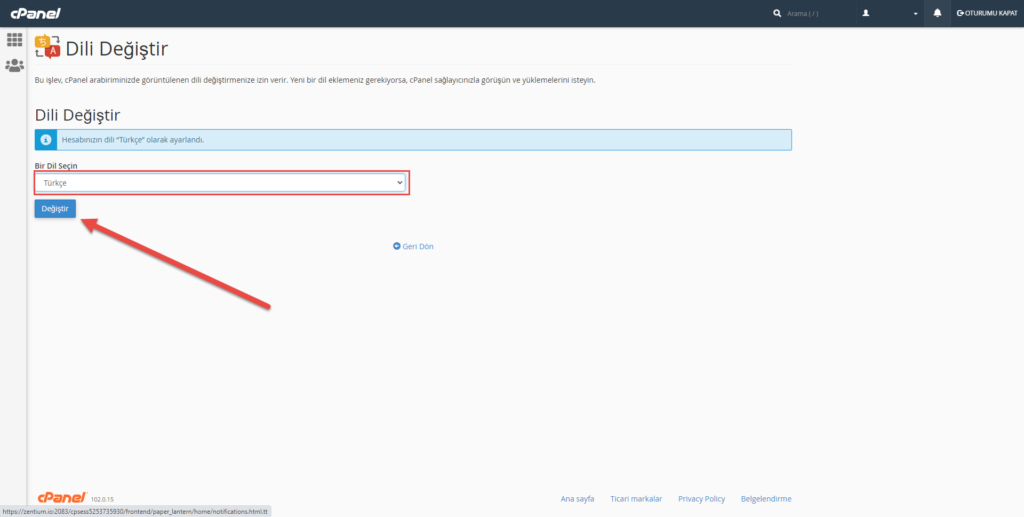Follow the Geri Dön link text
Viewport: 1024px width, 517px height.
click(x=418, y=246)
